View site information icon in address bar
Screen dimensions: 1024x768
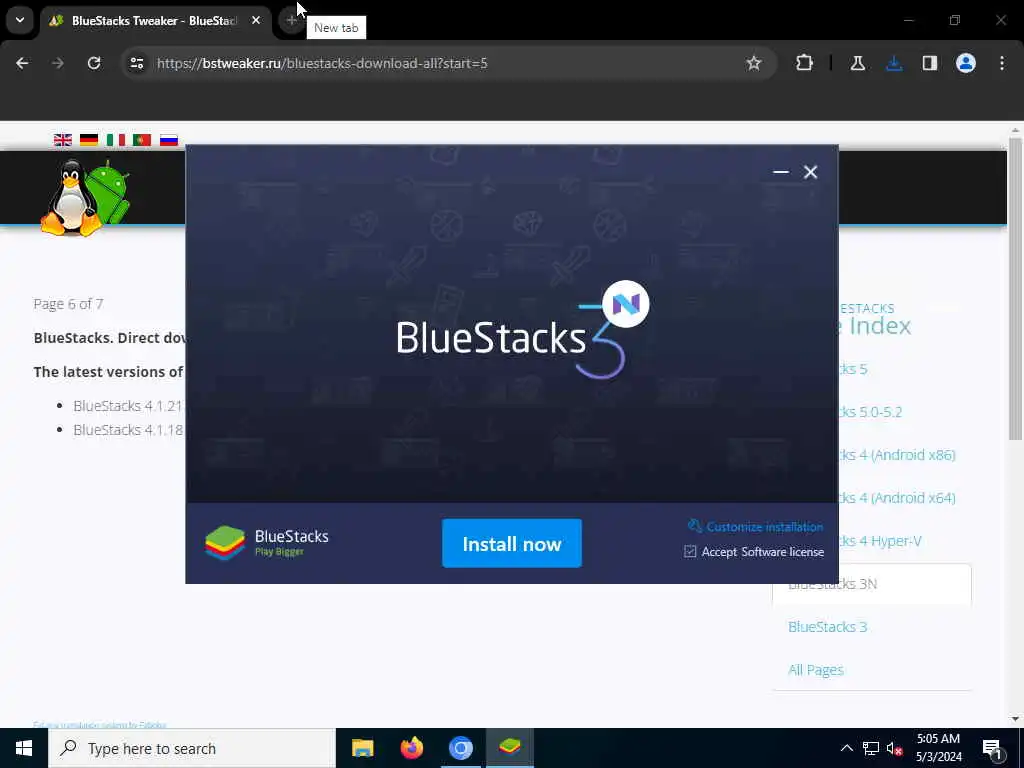tap(137, 63)
